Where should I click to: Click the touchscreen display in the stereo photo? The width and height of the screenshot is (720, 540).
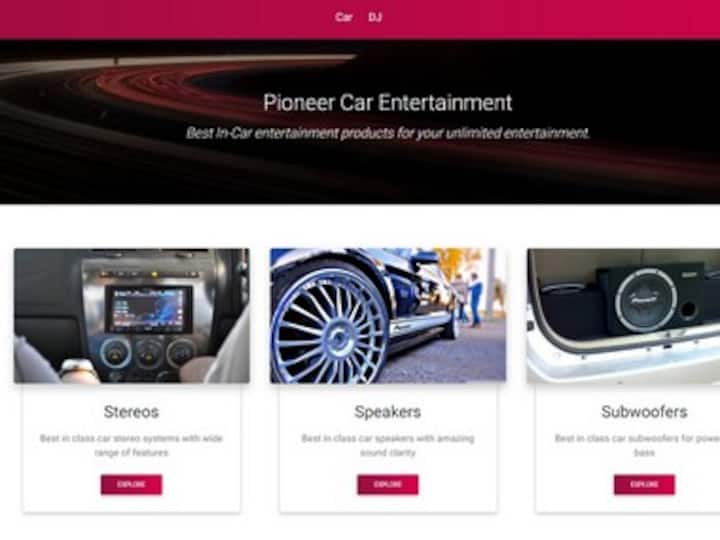coord(149,308)
